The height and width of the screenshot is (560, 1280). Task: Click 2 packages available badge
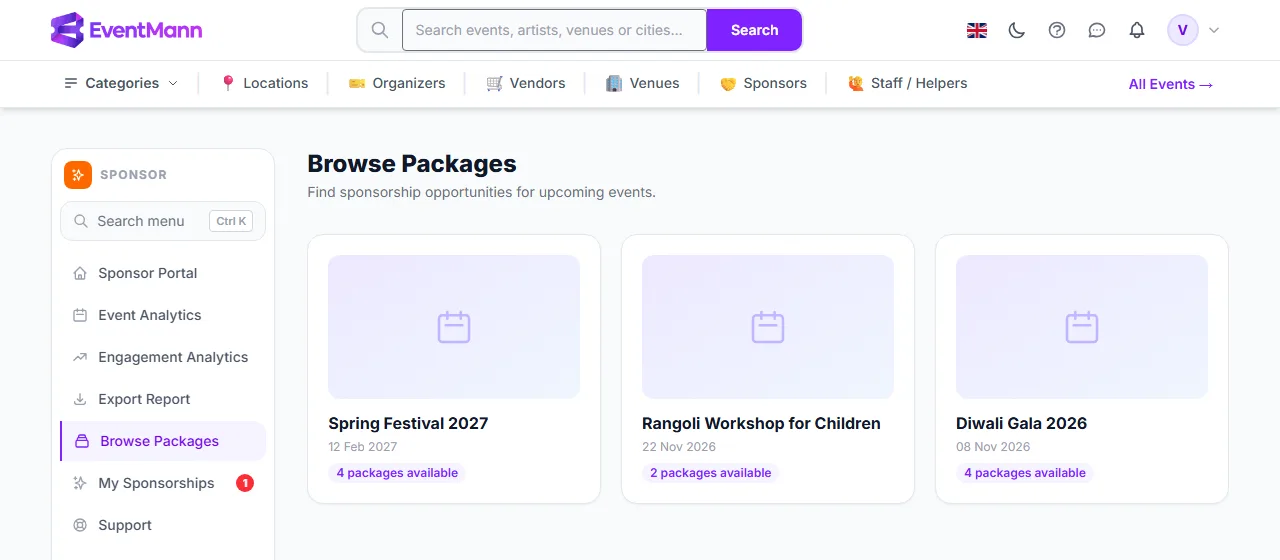point(710,473)
